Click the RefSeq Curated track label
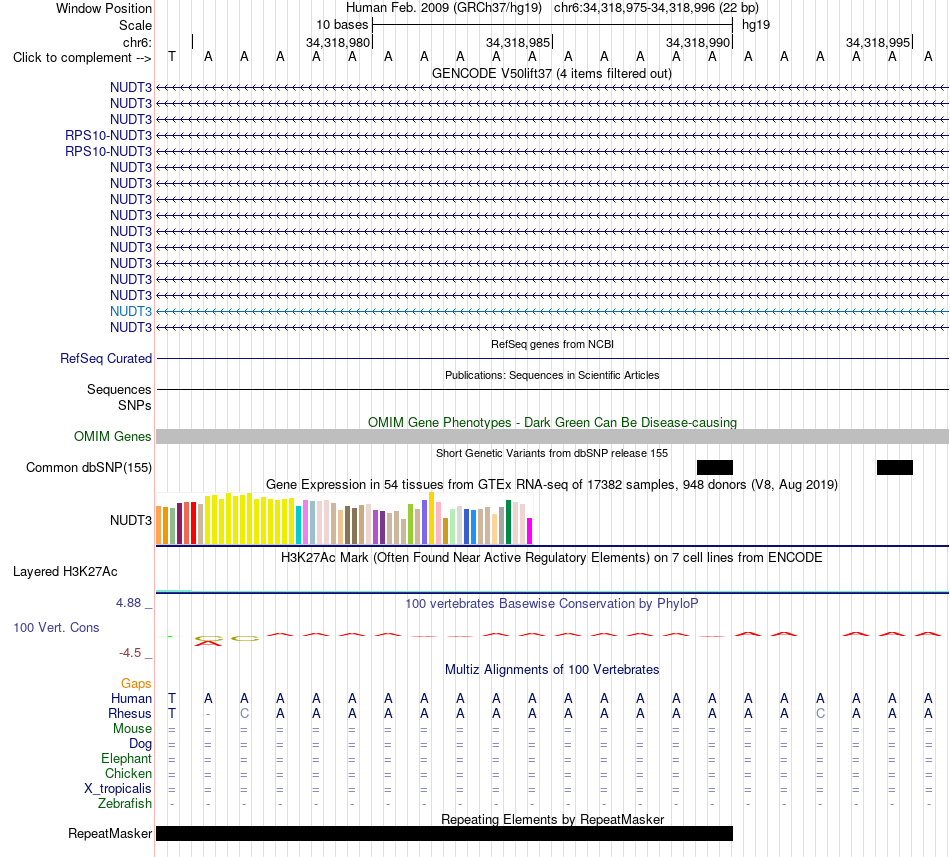This screenshot has height=857, width=950. (x=105, y=359)
